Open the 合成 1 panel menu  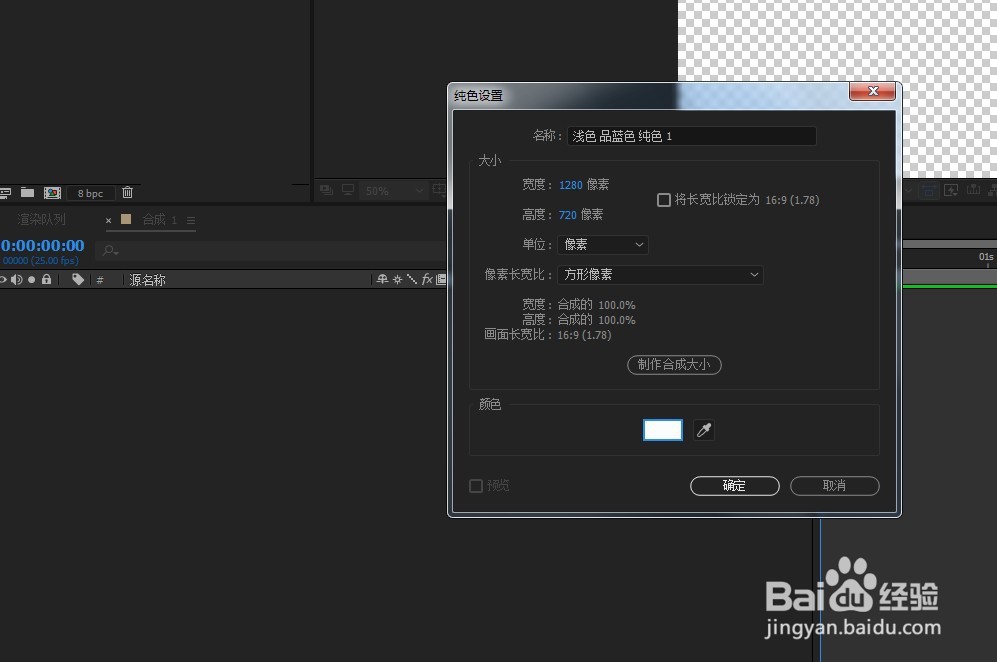[191, 220]
